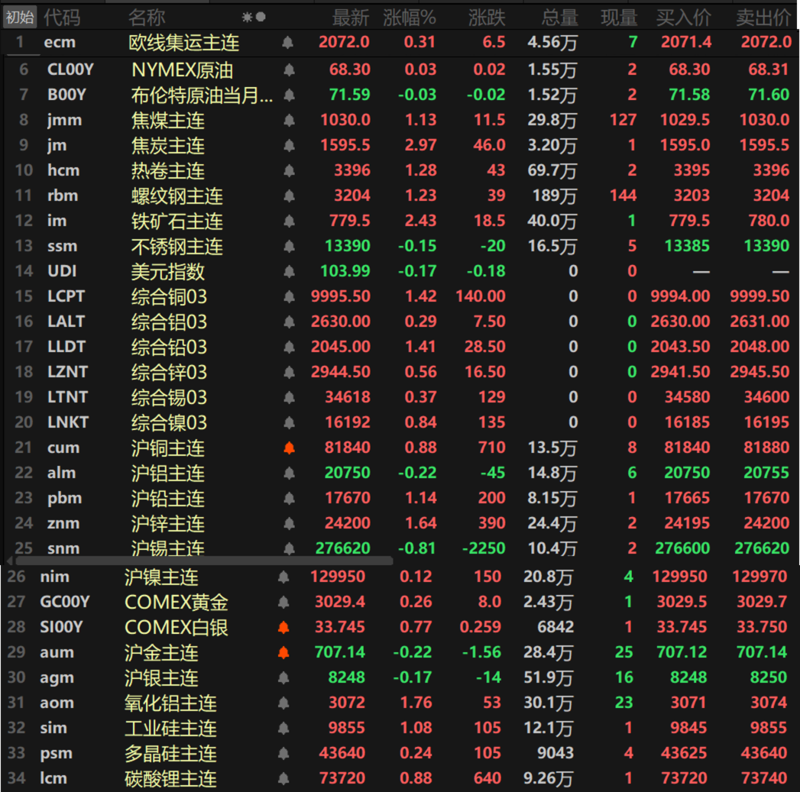Select the 铁矿石主连 name cell
This screenshot has height=792, width=800.
click(177, 221)
